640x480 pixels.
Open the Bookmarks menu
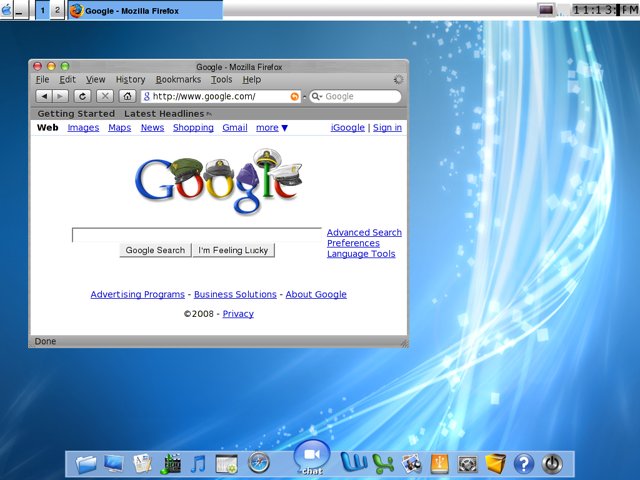[178, 80]
